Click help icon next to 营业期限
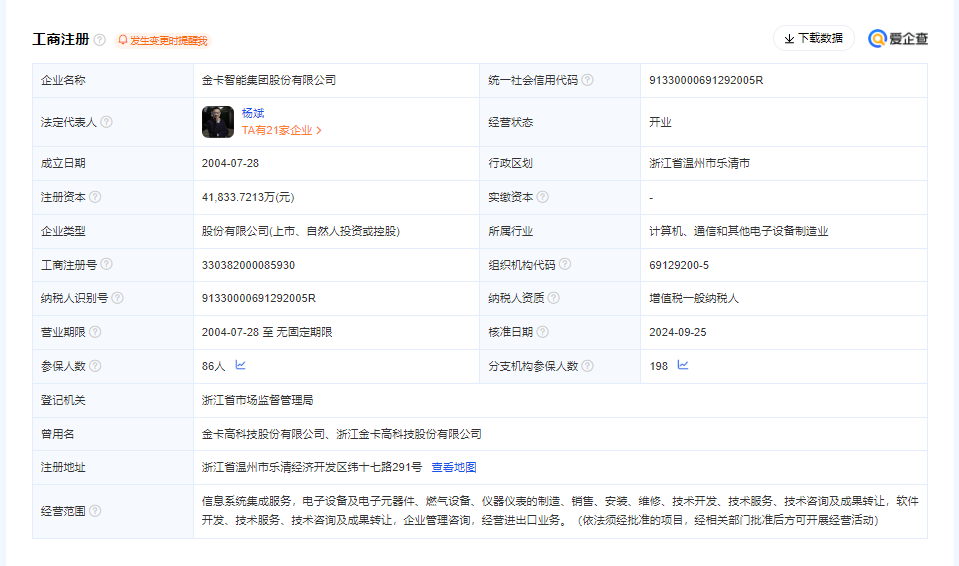 pos(95,332)
